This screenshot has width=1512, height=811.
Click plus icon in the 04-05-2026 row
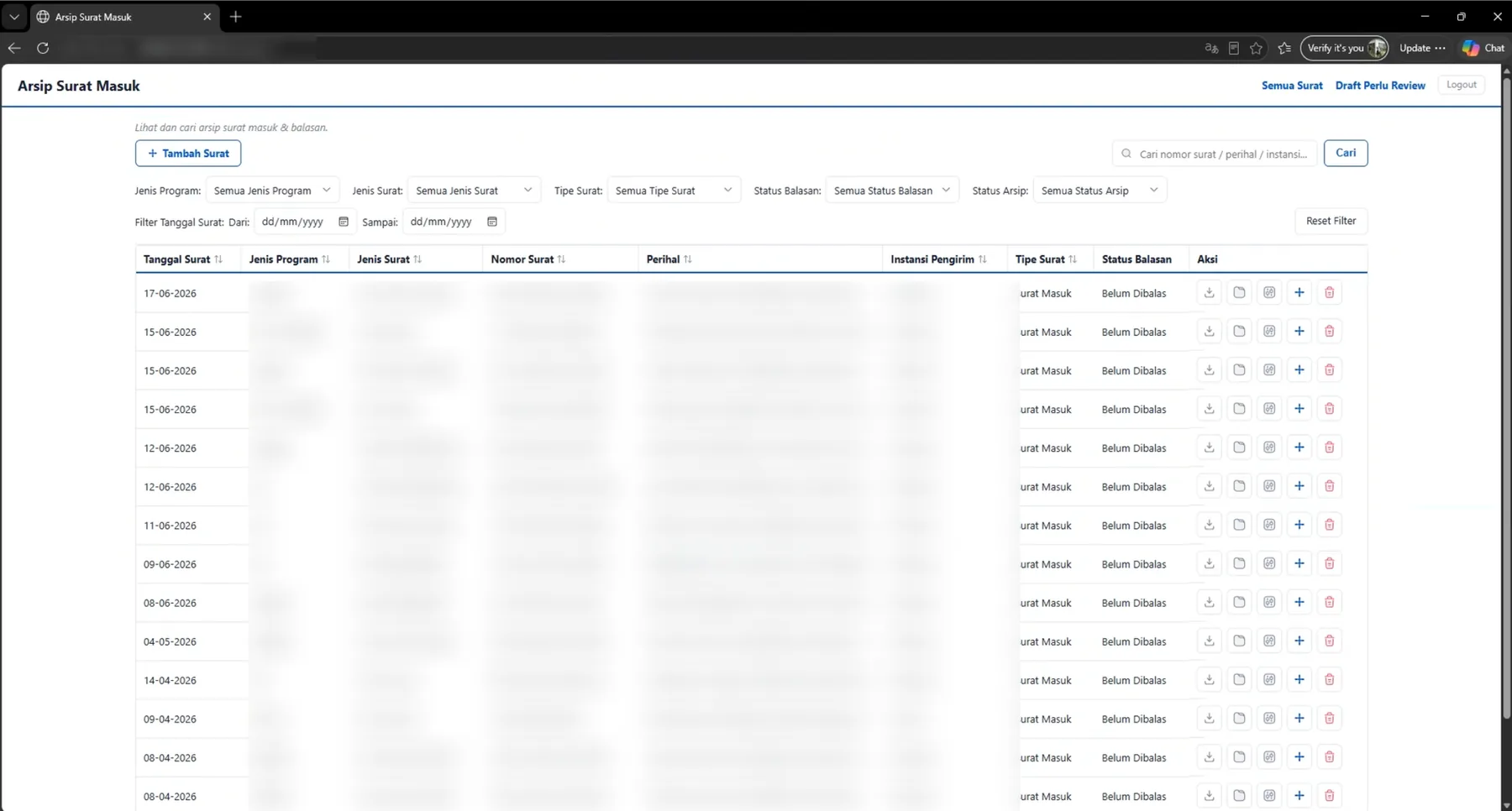pyautogui.click(x=1299, y=641)
